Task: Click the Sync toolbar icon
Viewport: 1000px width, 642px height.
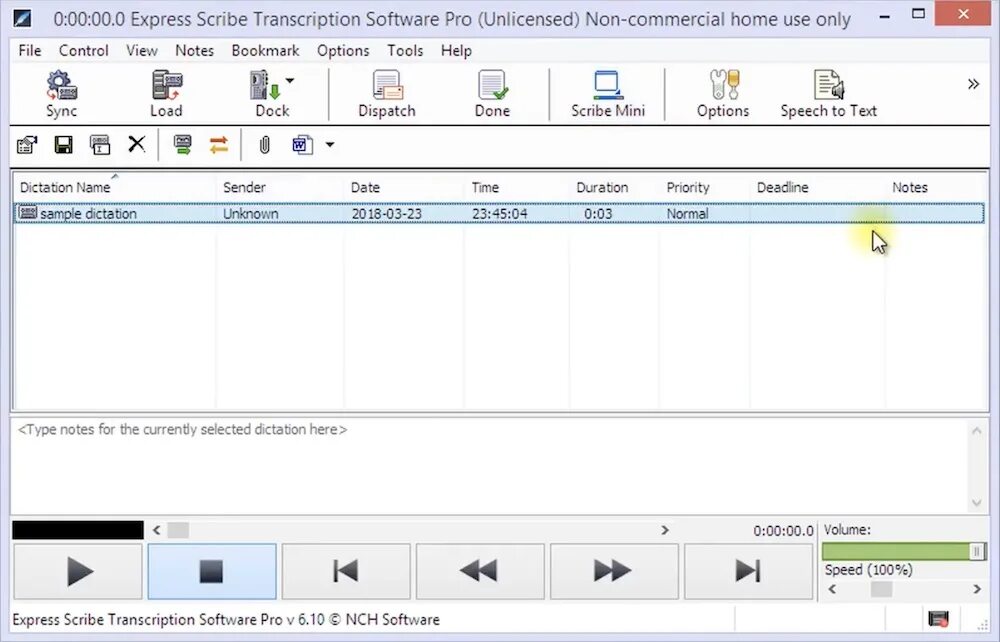Action: coord(61,94)
